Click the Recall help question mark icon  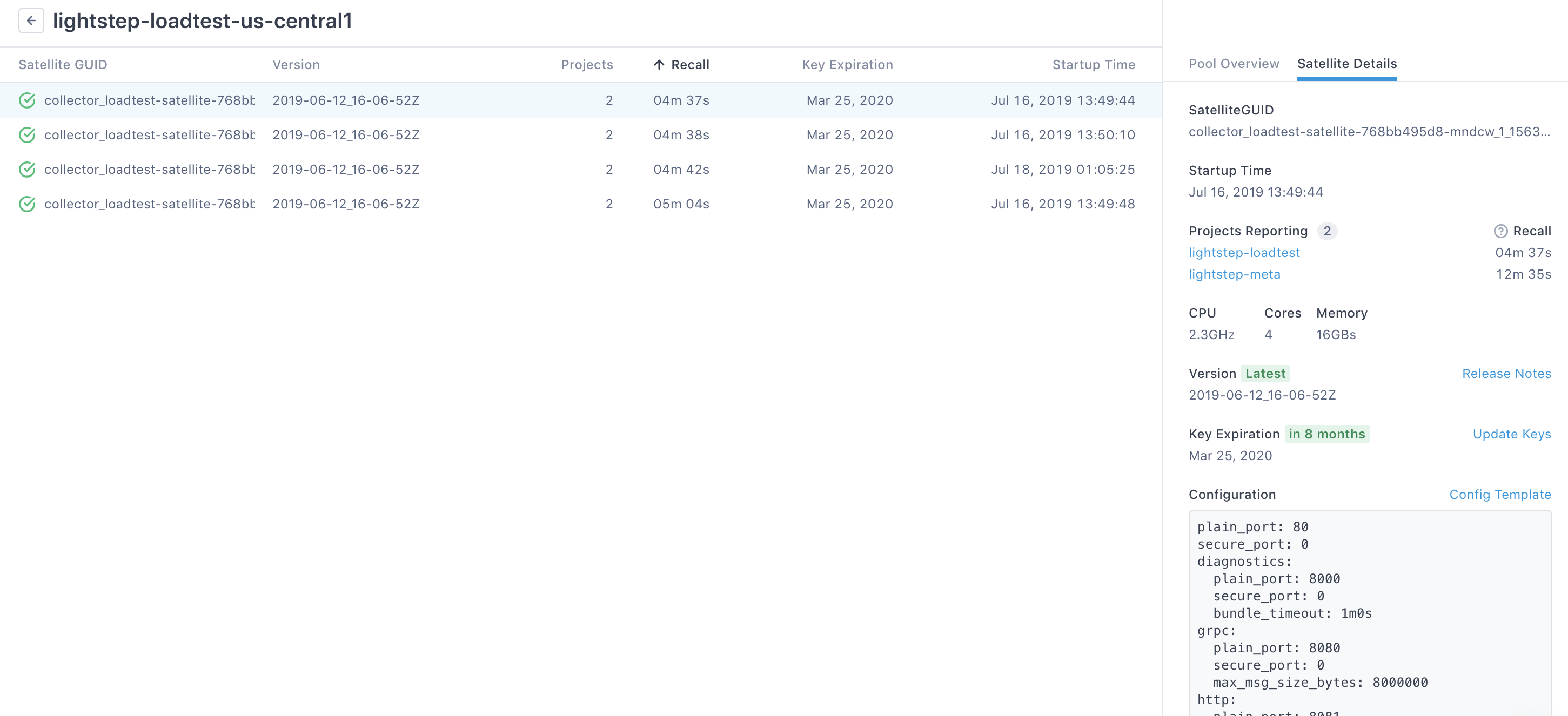coord(1500,231)
